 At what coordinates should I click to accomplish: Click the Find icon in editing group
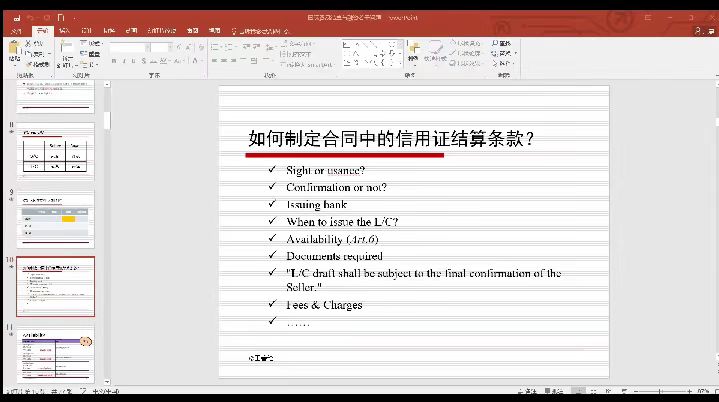[504, 44]
